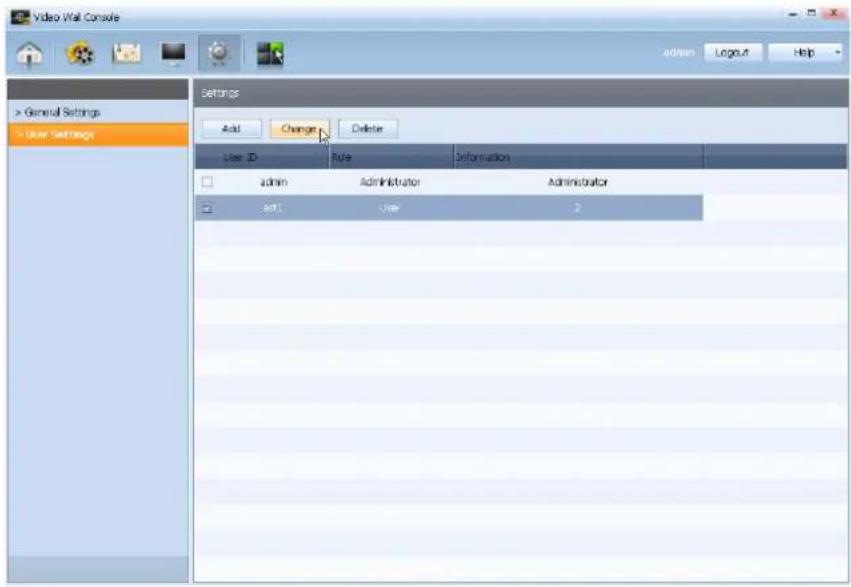Click the information cell of the test1 row

coord(577,208)
